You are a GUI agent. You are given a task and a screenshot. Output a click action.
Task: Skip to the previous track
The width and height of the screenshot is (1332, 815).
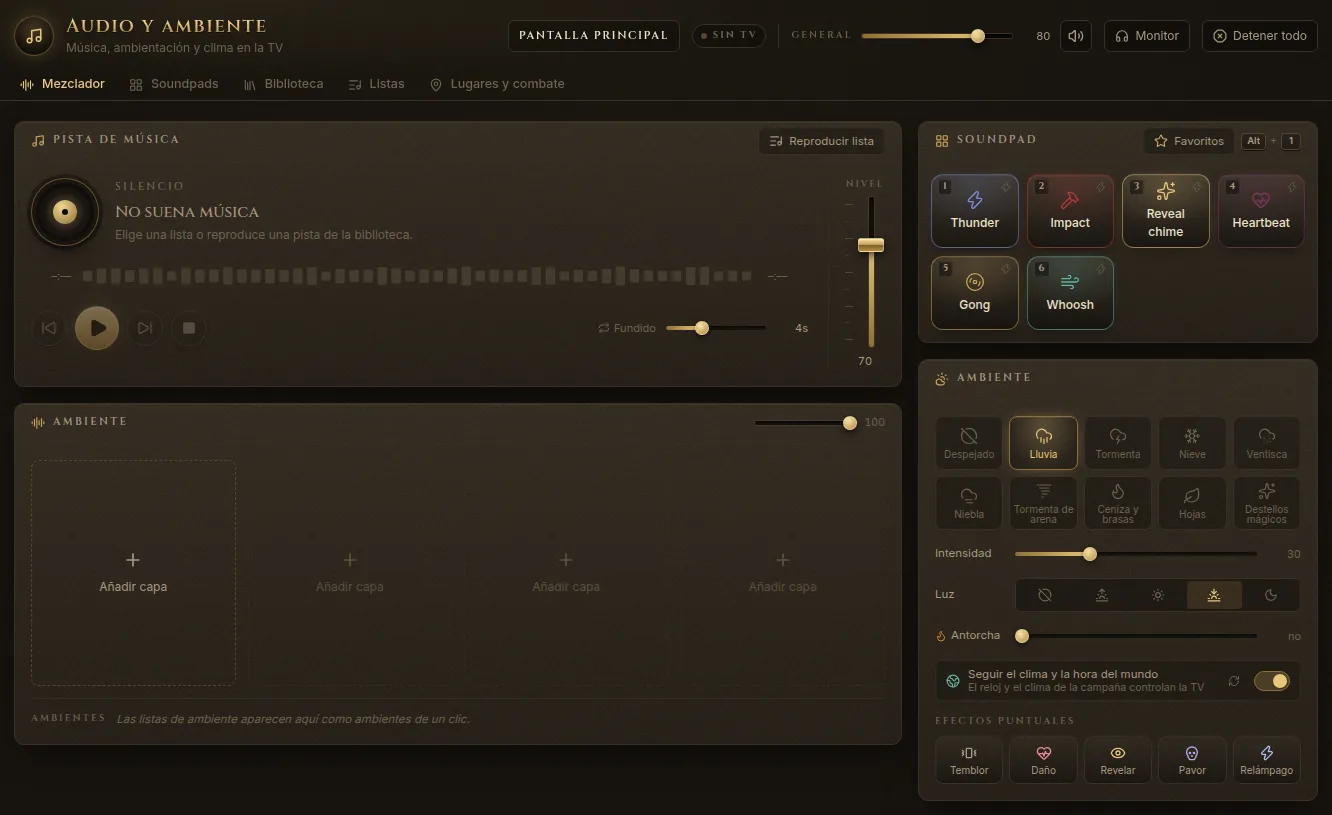(x=48, y=328)
